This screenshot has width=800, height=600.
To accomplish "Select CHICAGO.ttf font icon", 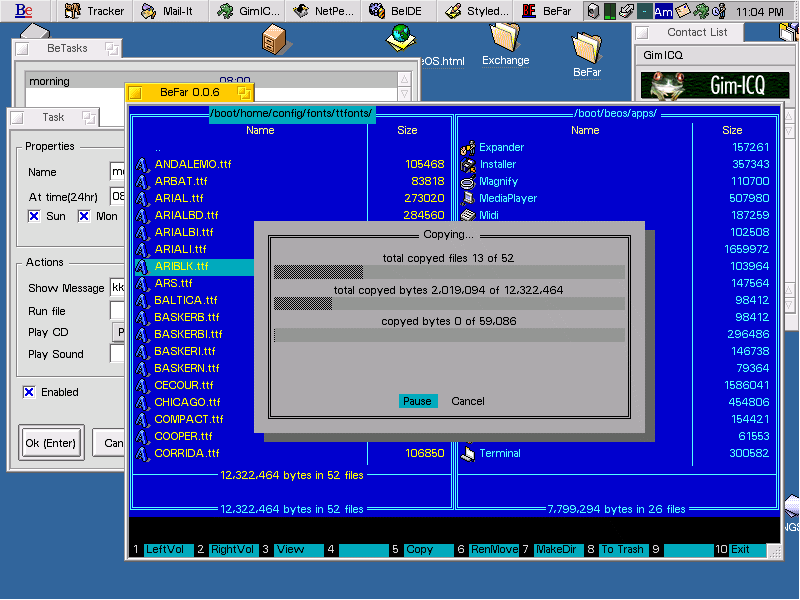I will pyautogui.click(x=142, y=402).
